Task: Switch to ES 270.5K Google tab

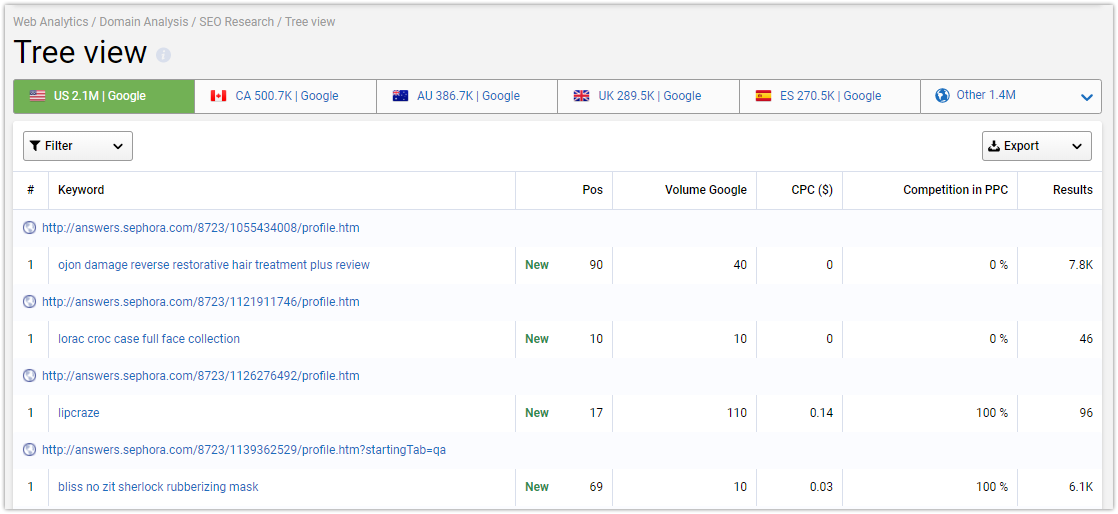Action: 830,96
